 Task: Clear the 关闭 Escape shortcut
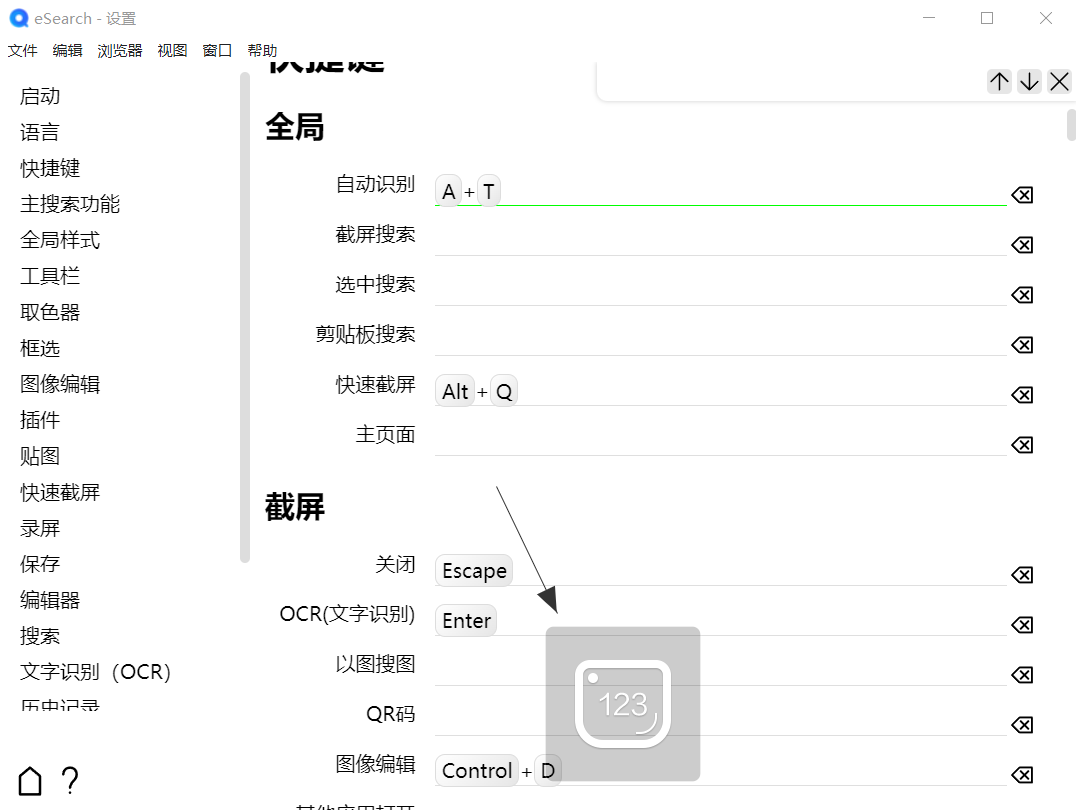[1021, 575]
